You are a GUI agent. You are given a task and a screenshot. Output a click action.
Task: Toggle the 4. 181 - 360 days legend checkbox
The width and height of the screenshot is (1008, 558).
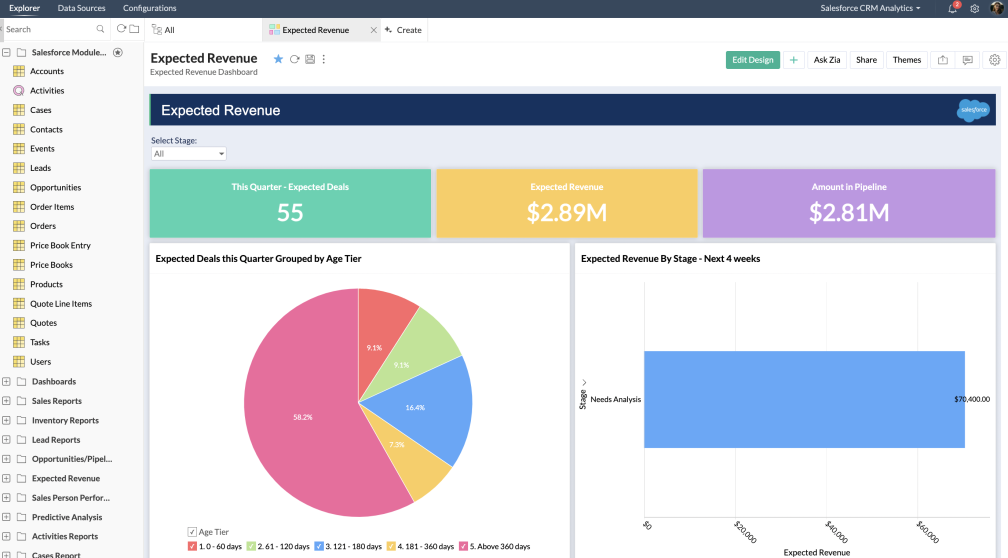pyautogui.click(x=390, y=546)
